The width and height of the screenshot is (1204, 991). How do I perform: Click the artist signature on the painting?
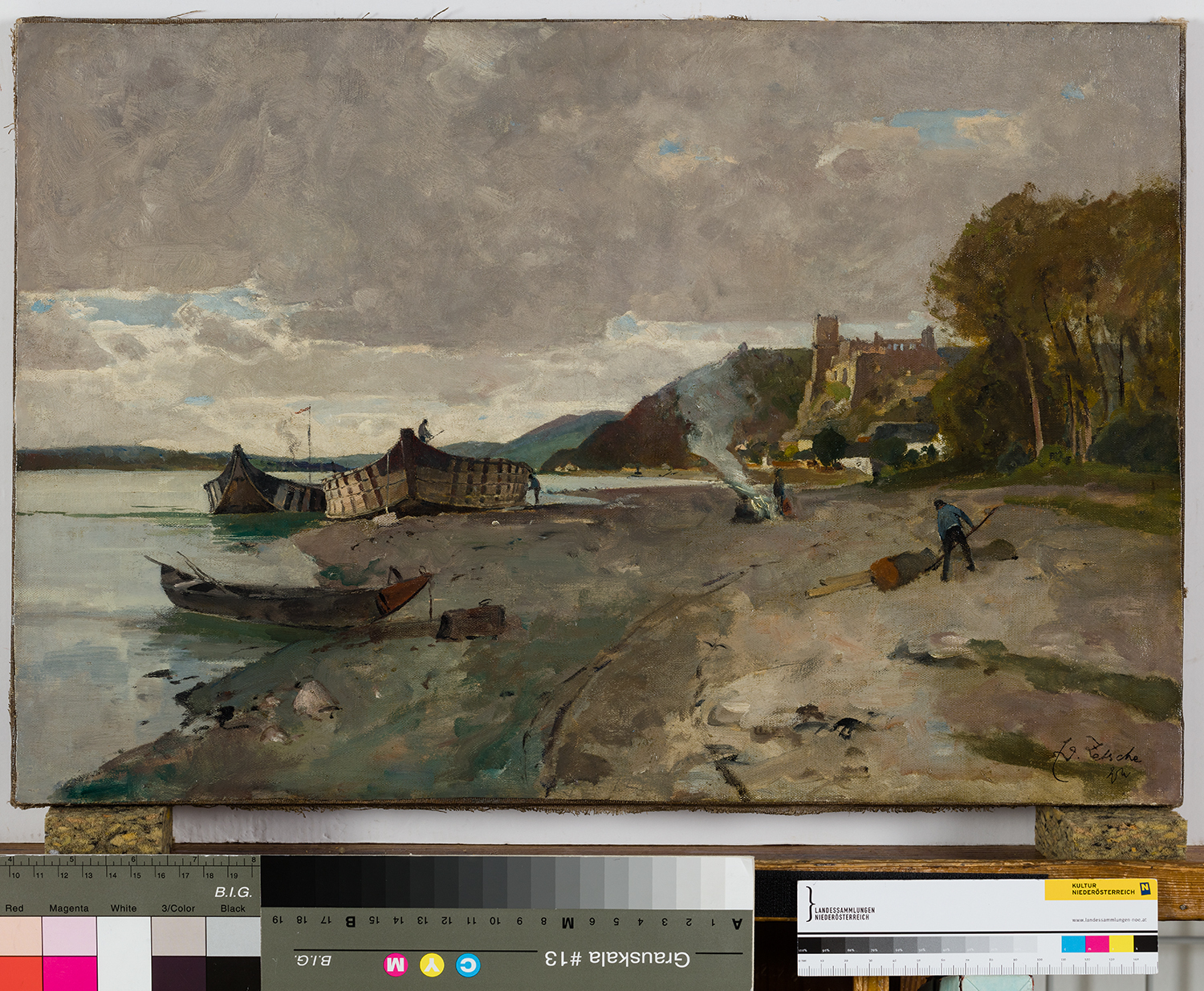[x=1098, y=758]
